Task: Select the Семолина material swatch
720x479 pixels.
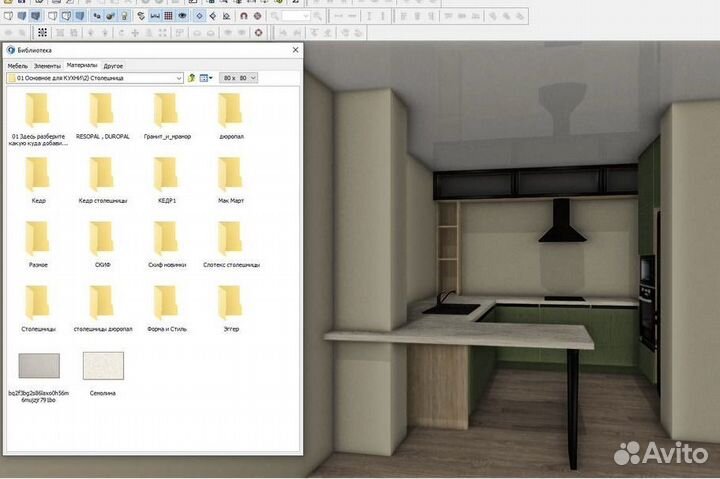Action: 102,367
